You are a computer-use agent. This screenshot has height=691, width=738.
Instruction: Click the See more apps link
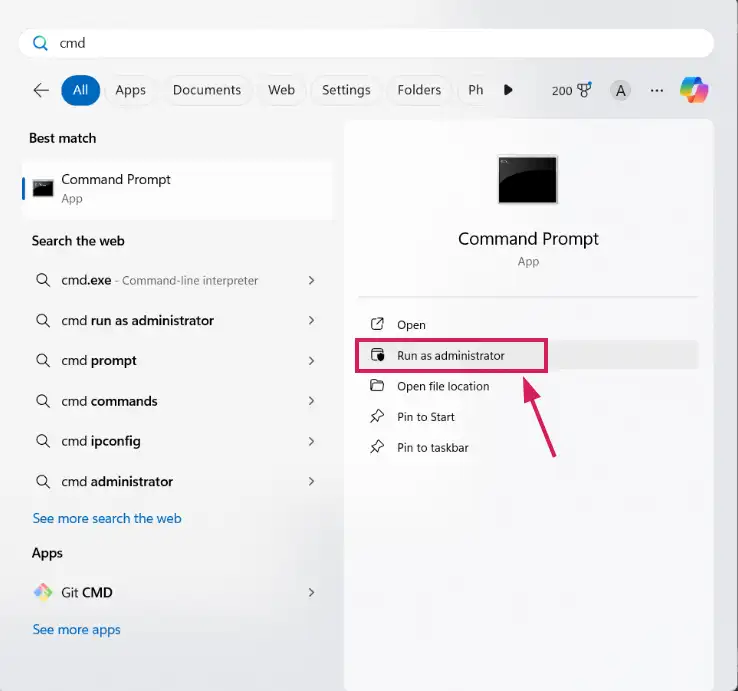(x=76, y=629)
